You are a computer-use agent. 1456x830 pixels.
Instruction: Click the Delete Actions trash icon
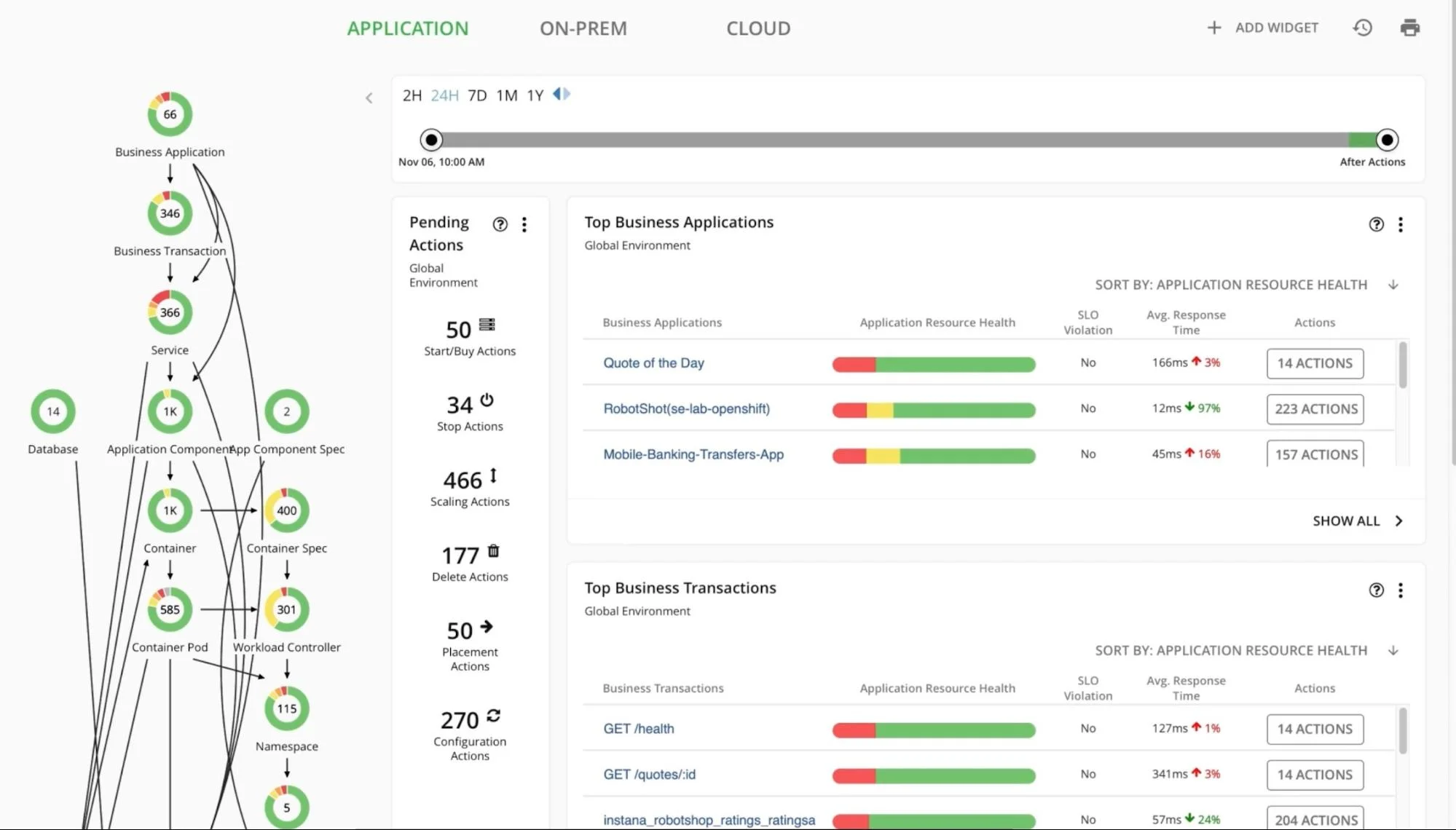click(x=494, y=550)
